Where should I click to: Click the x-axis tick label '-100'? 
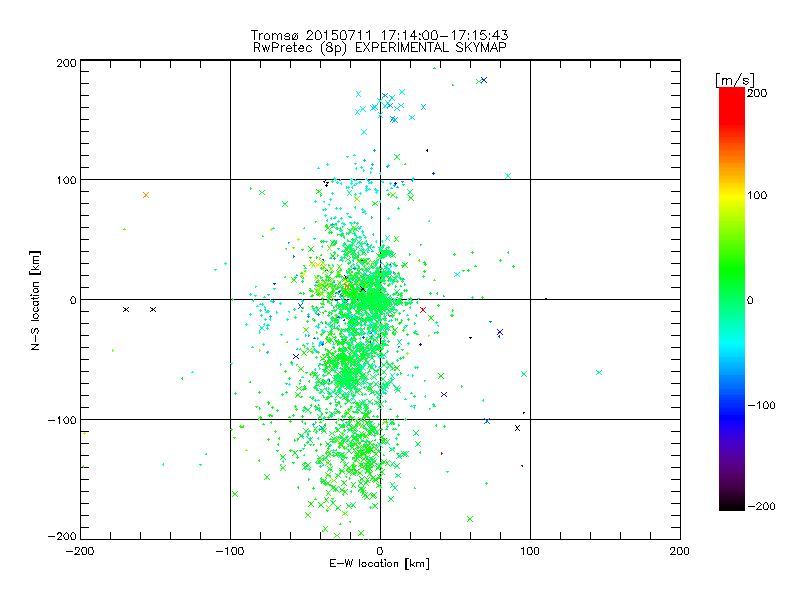click(230, 551)
